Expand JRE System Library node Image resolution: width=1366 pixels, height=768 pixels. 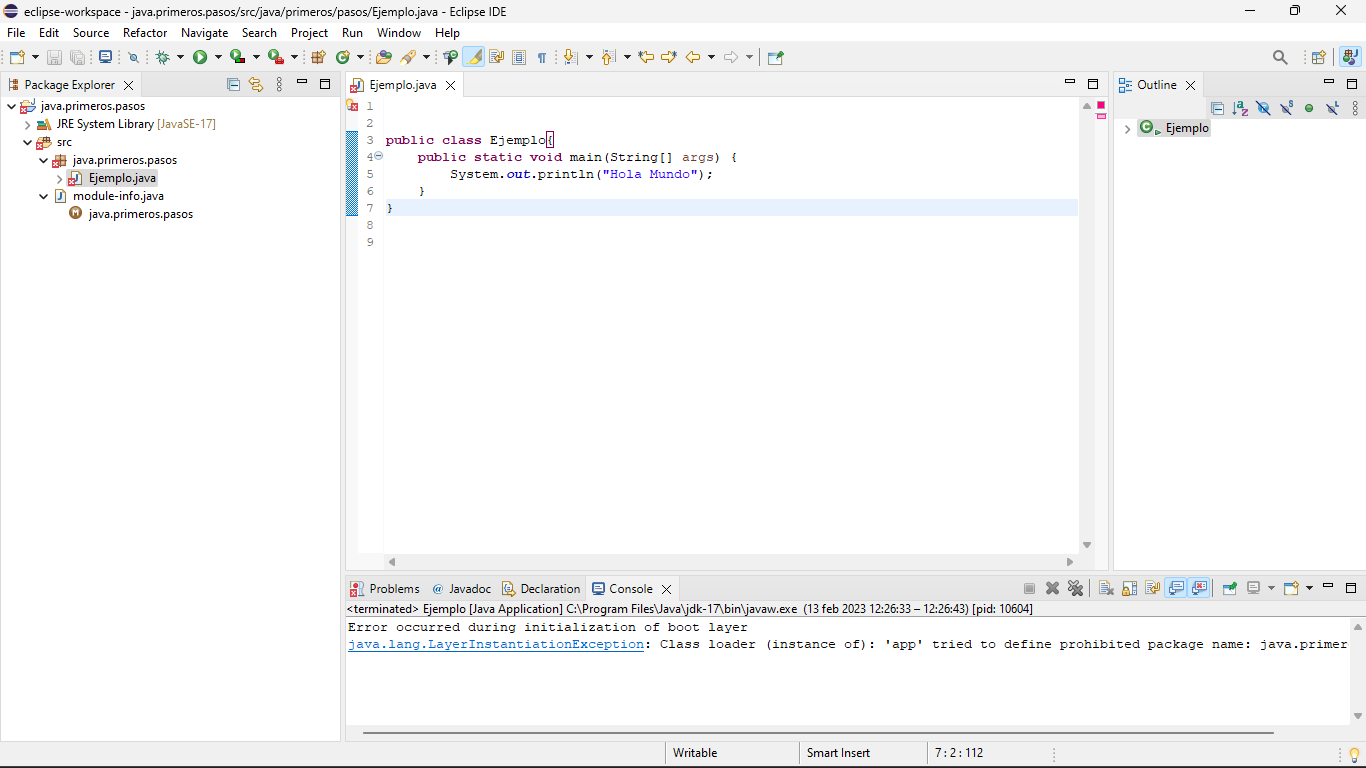coord(27,124)
